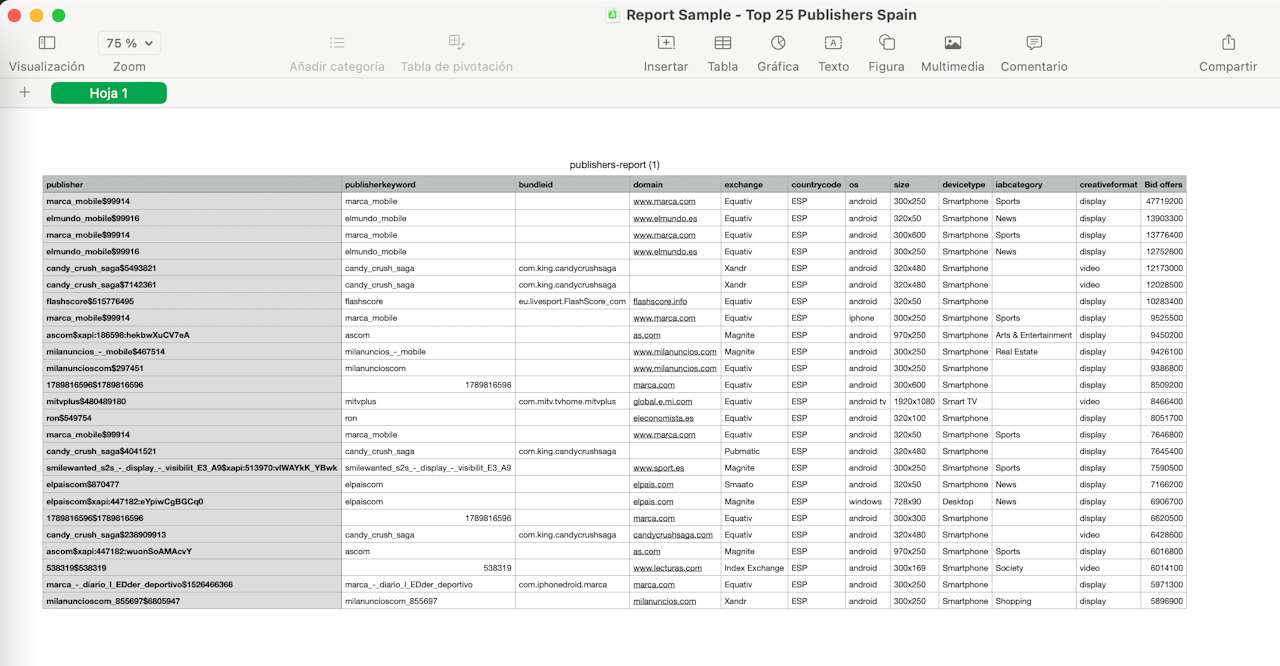Open the global.e.mi.com link
This screenshot has height=666, width=1280.
coord(662,401)
